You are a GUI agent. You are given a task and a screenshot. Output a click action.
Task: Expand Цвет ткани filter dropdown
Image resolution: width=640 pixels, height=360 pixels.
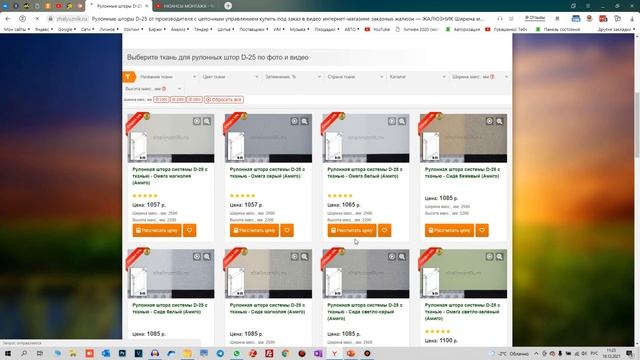tap(230, 77)
